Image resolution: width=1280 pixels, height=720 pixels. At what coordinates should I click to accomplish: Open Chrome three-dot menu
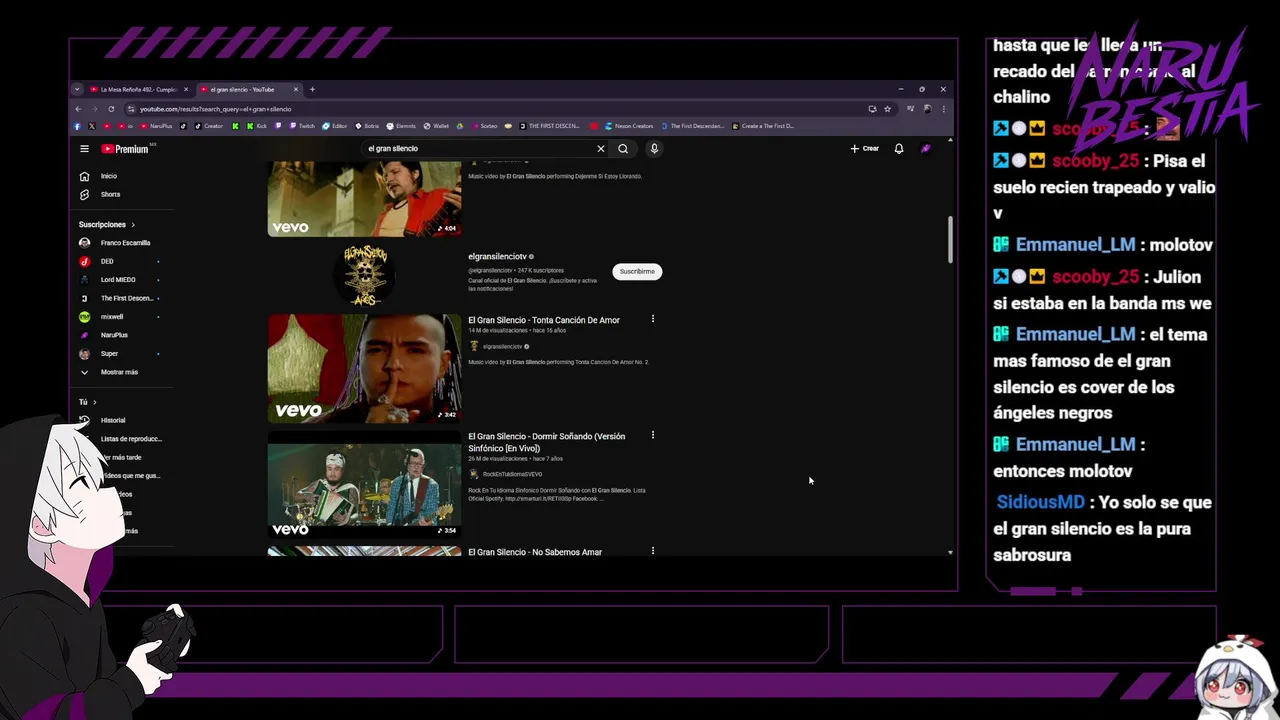pyautogui.click(x=943, y=109)
